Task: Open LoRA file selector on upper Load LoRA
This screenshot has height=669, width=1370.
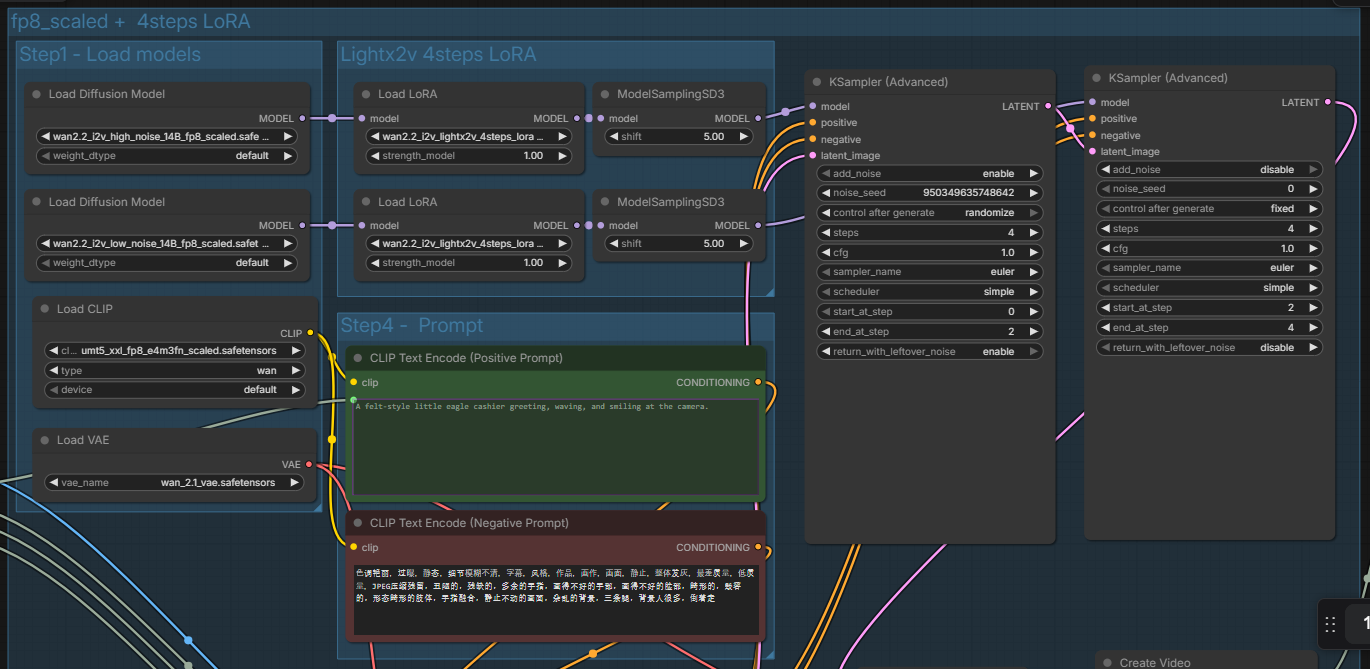Action: [468, 136]
